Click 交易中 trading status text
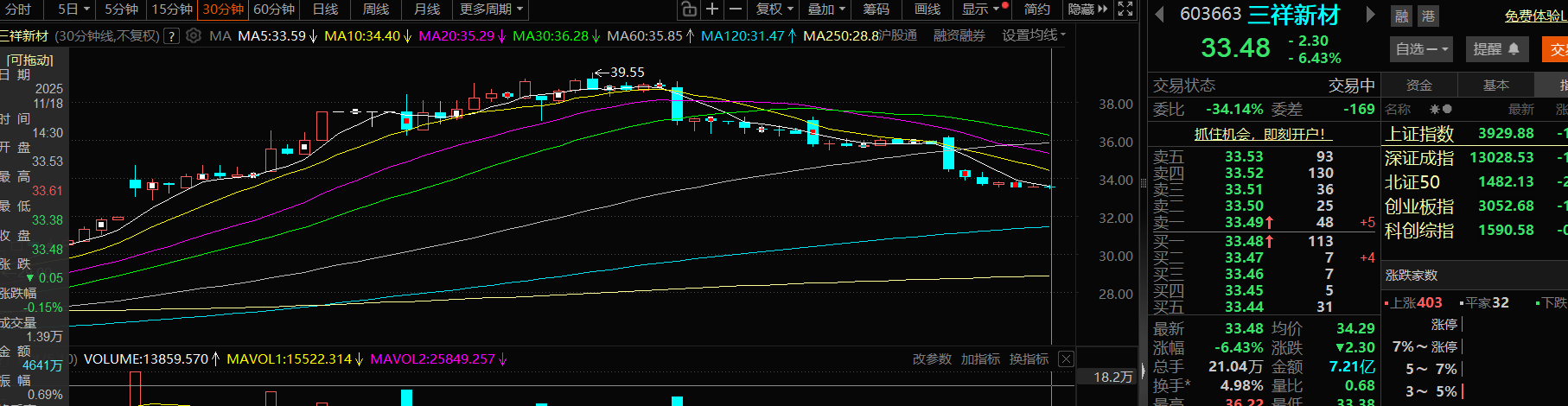Screen dimensions: 1568x406 pyautogui.click(x=1351, y=86)
